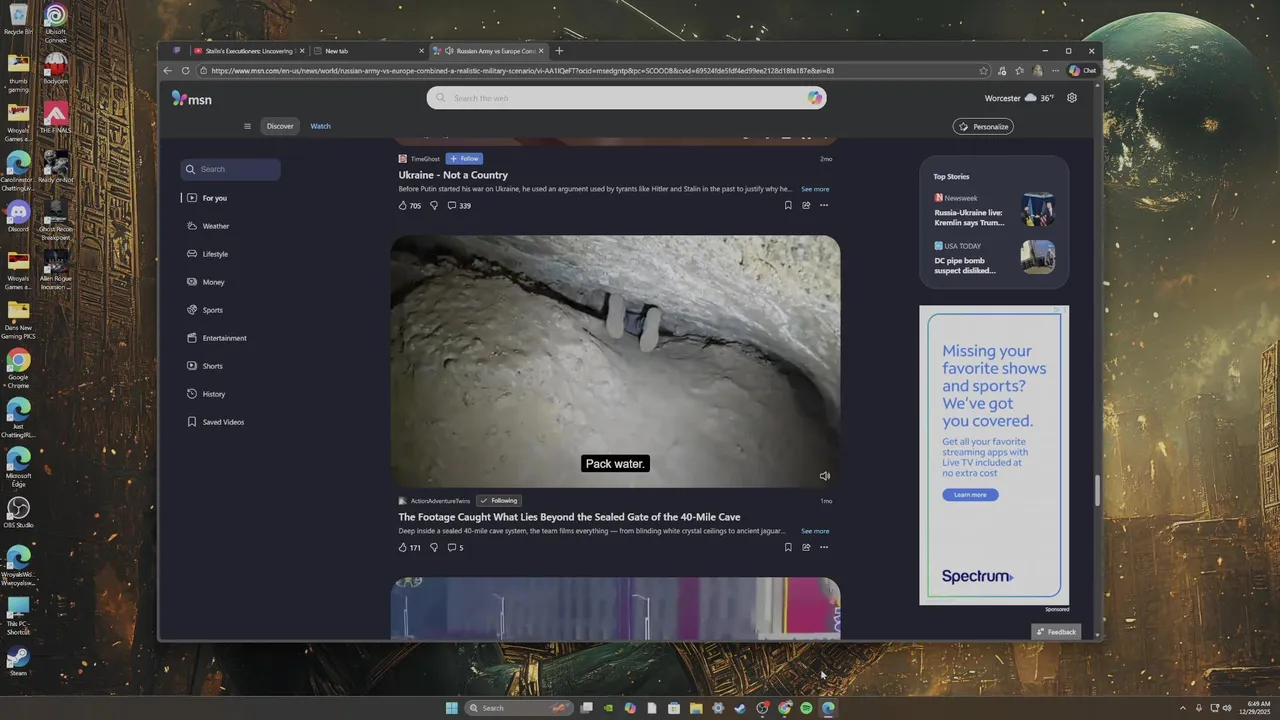This screenshot has width=1280, height=720.
Task: Click the Copilot icon in the web search box
Action: [x=815, y=98]
